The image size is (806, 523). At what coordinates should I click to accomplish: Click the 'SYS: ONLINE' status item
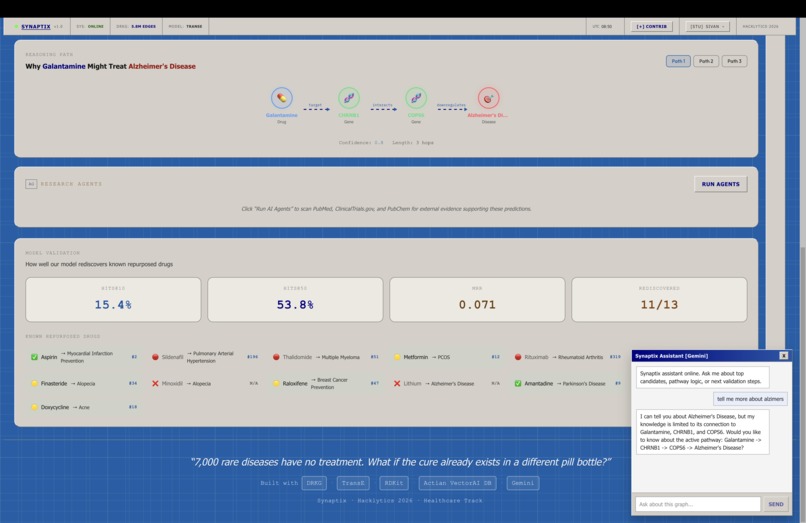click(90, 26)
